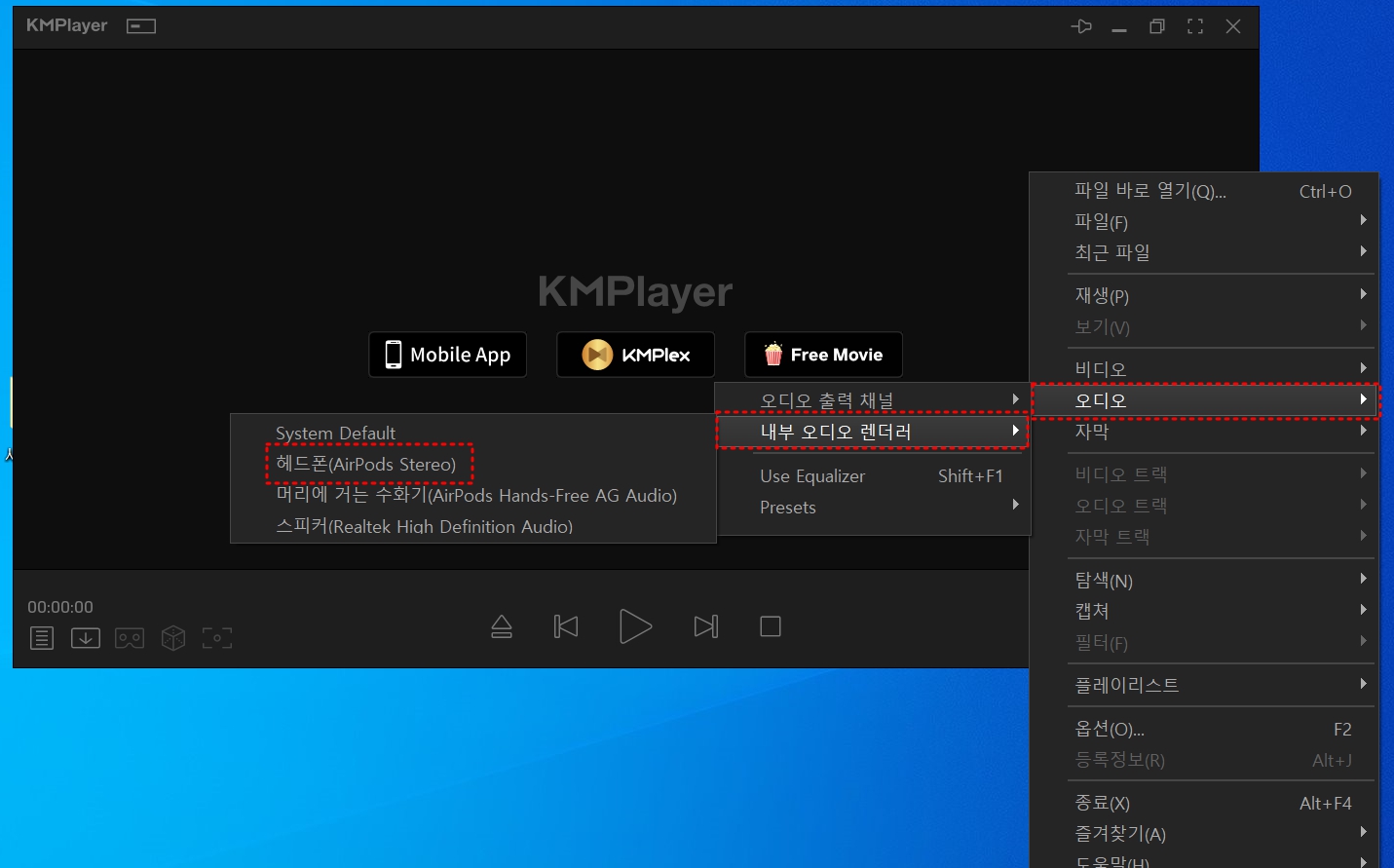Click 파일 바로 열기(Q) menu entry
Viewport: 1394px width, 868px height.
(1203, 191)
